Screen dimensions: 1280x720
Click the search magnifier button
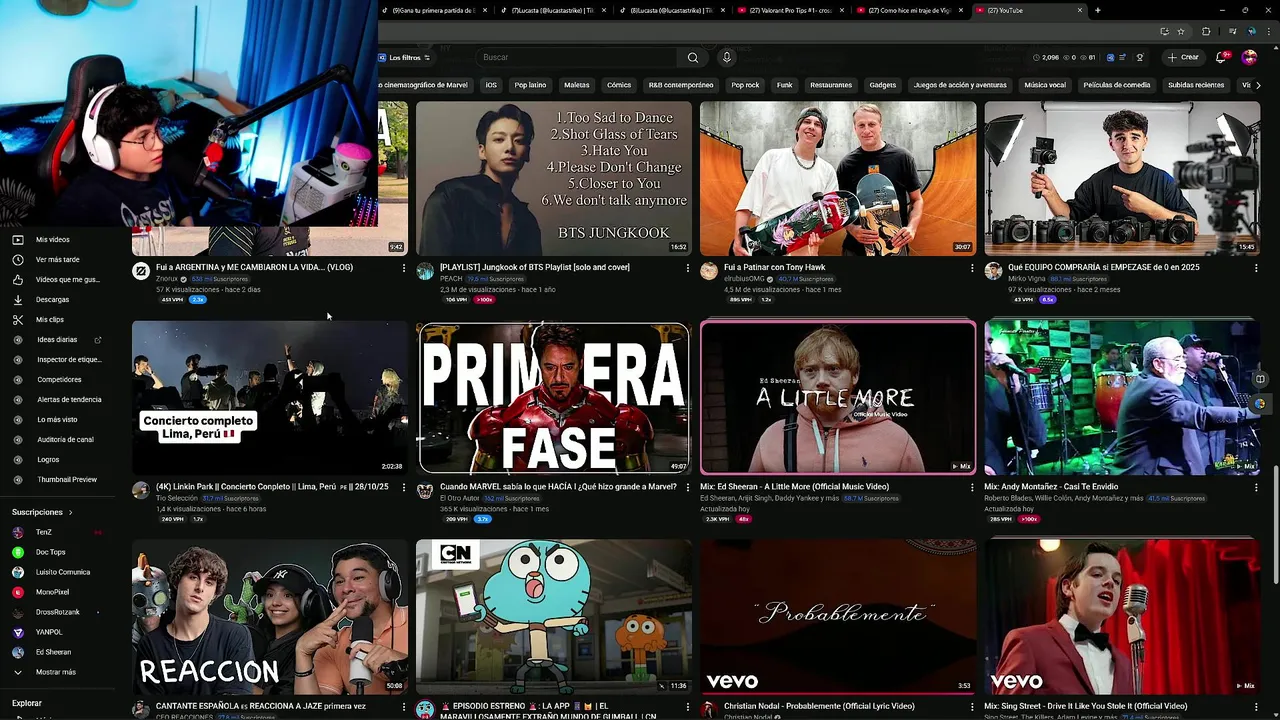tap(693, 58)
